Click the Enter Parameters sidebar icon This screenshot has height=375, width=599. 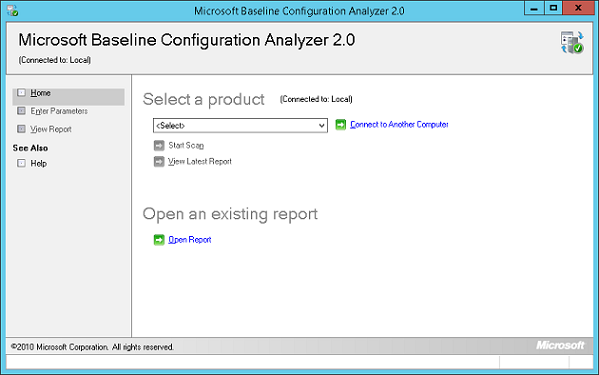click(x=21, y=111)
